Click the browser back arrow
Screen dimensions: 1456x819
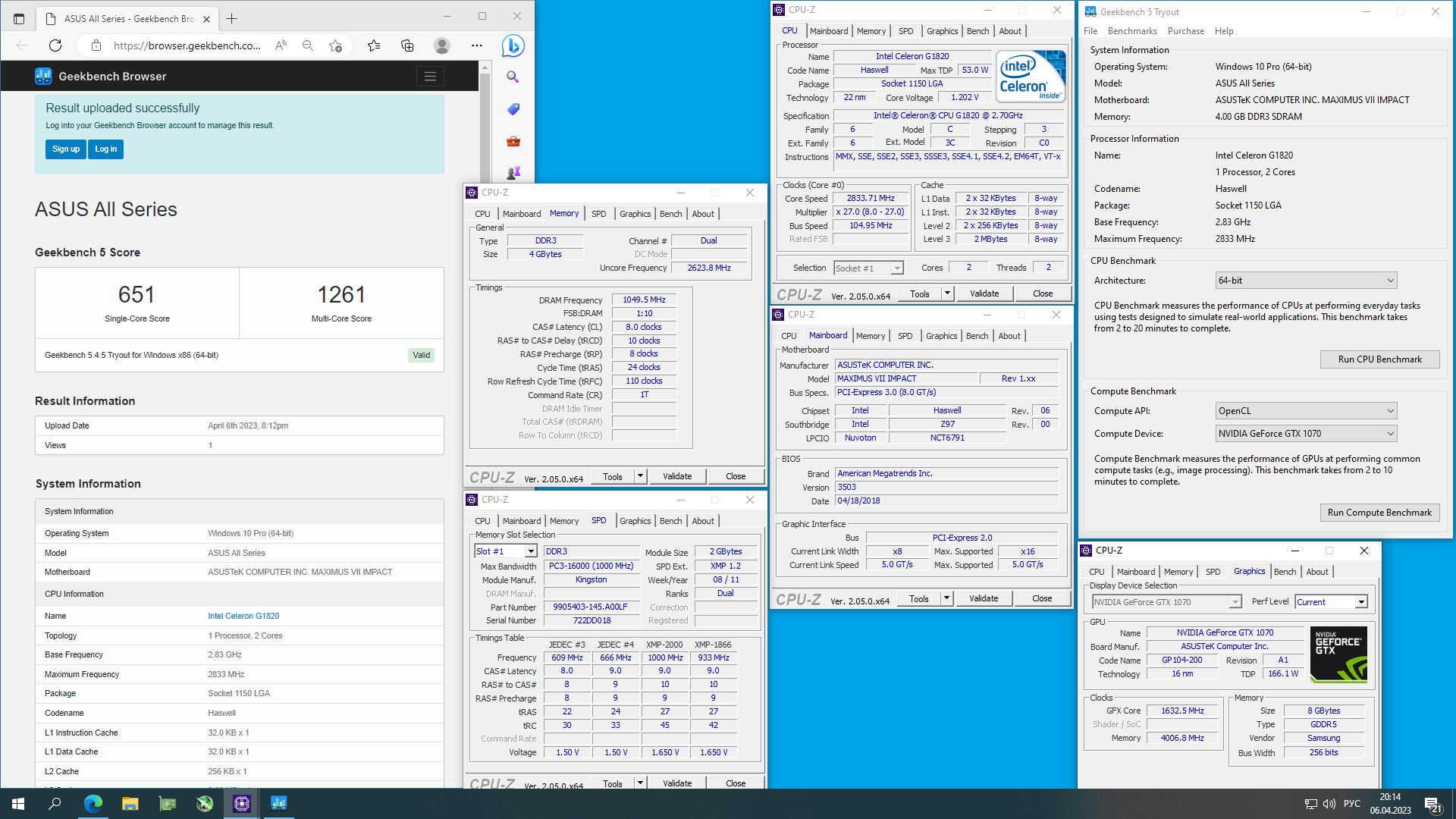(22, 45)
